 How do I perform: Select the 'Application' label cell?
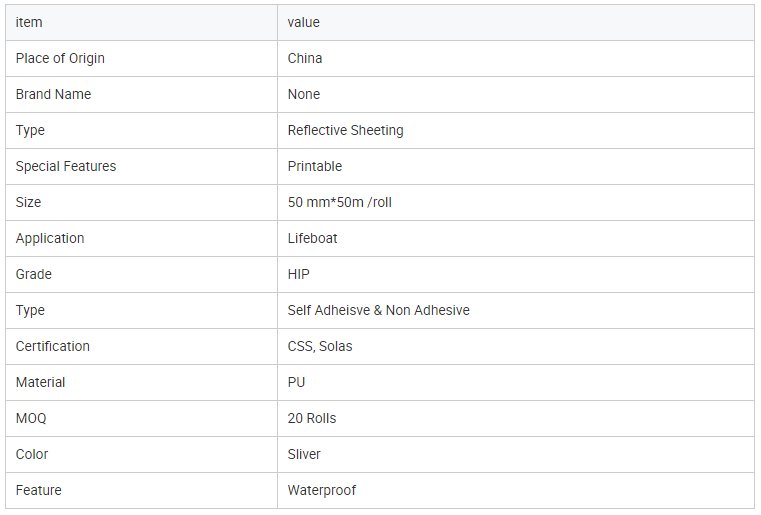pos(50,238)
